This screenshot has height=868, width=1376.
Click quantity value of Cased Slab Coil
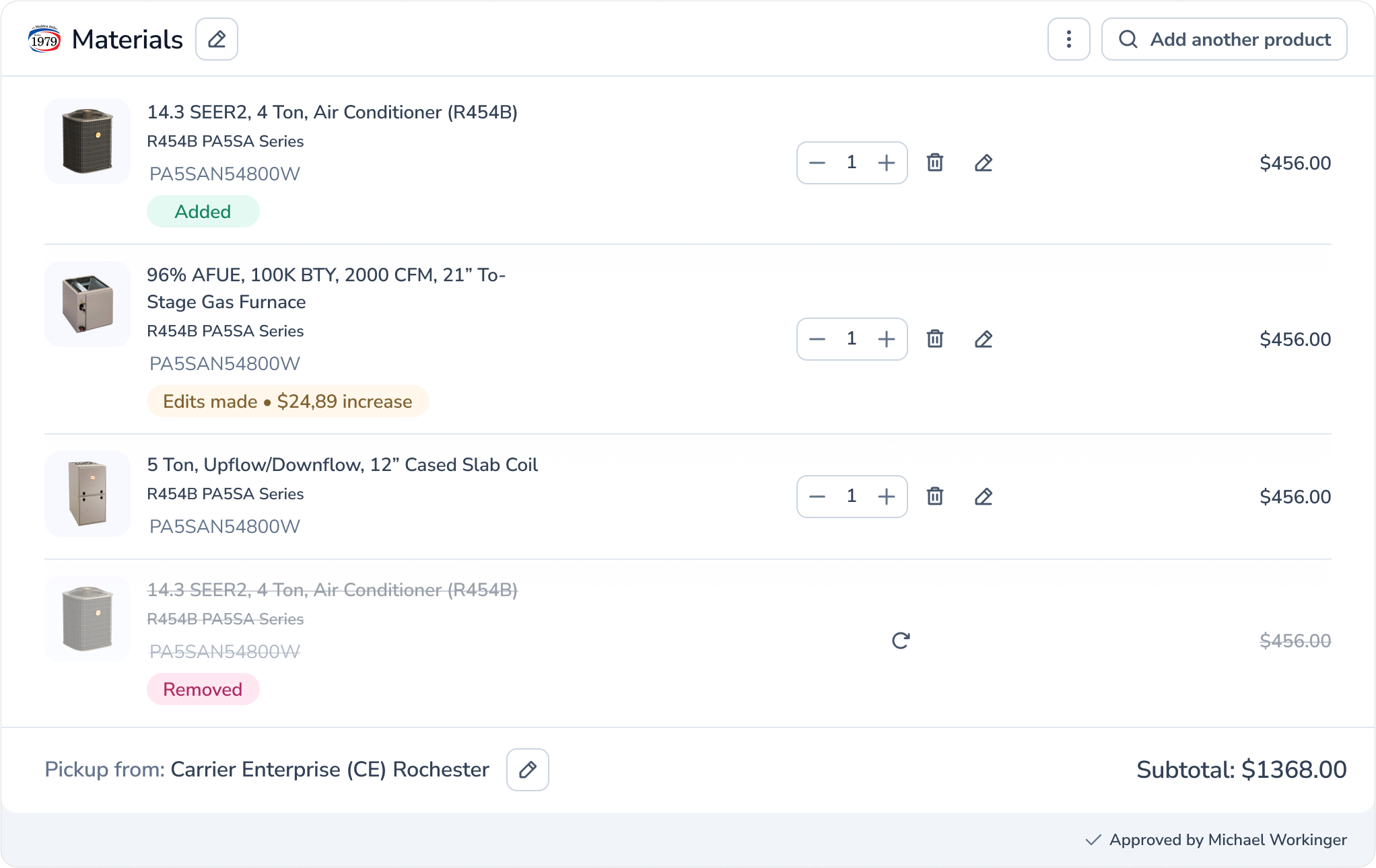tap(852, 496)
